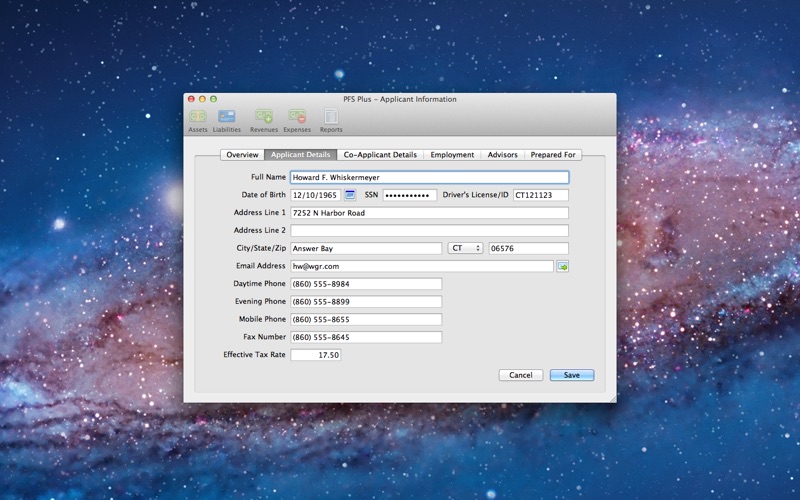Switch to the Overview tab
The width and height of the screenshot is (800, 500).
coord(242,155)
